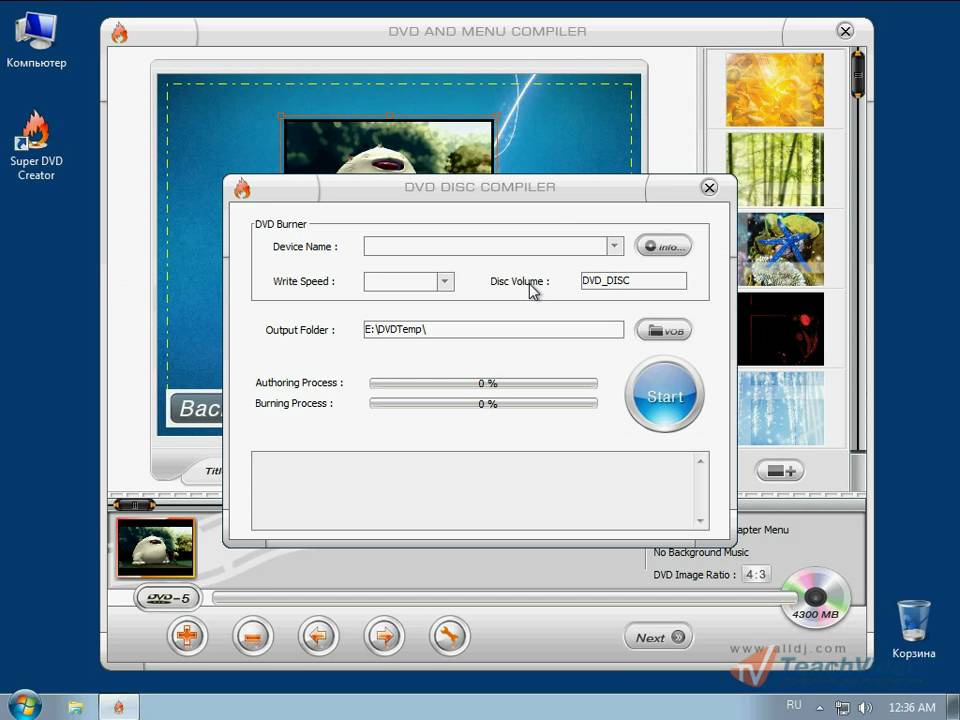The image size is (960, 720).
Task: Open the burner info button
Action: coord(664,246)
